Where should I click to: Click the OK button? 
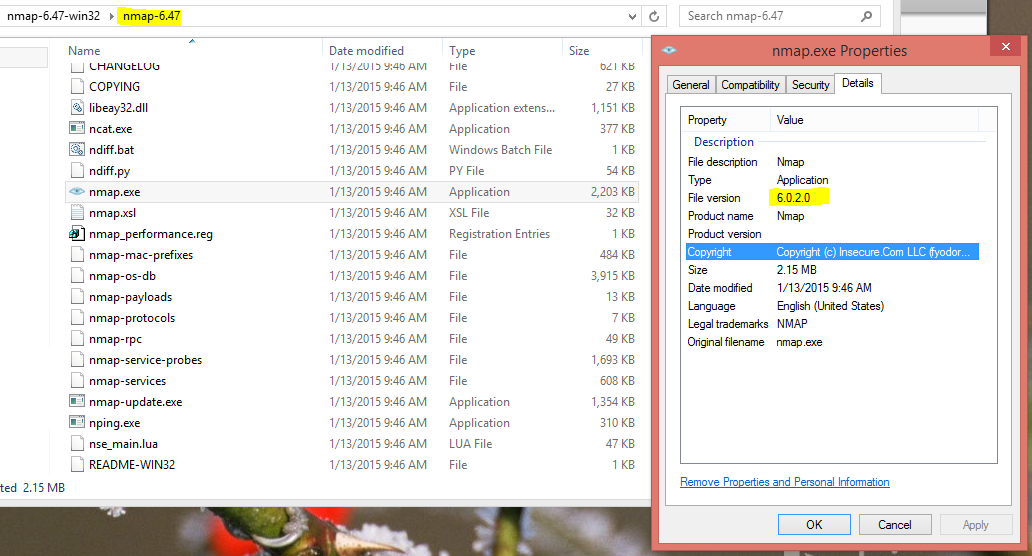(x=814, y=524)
